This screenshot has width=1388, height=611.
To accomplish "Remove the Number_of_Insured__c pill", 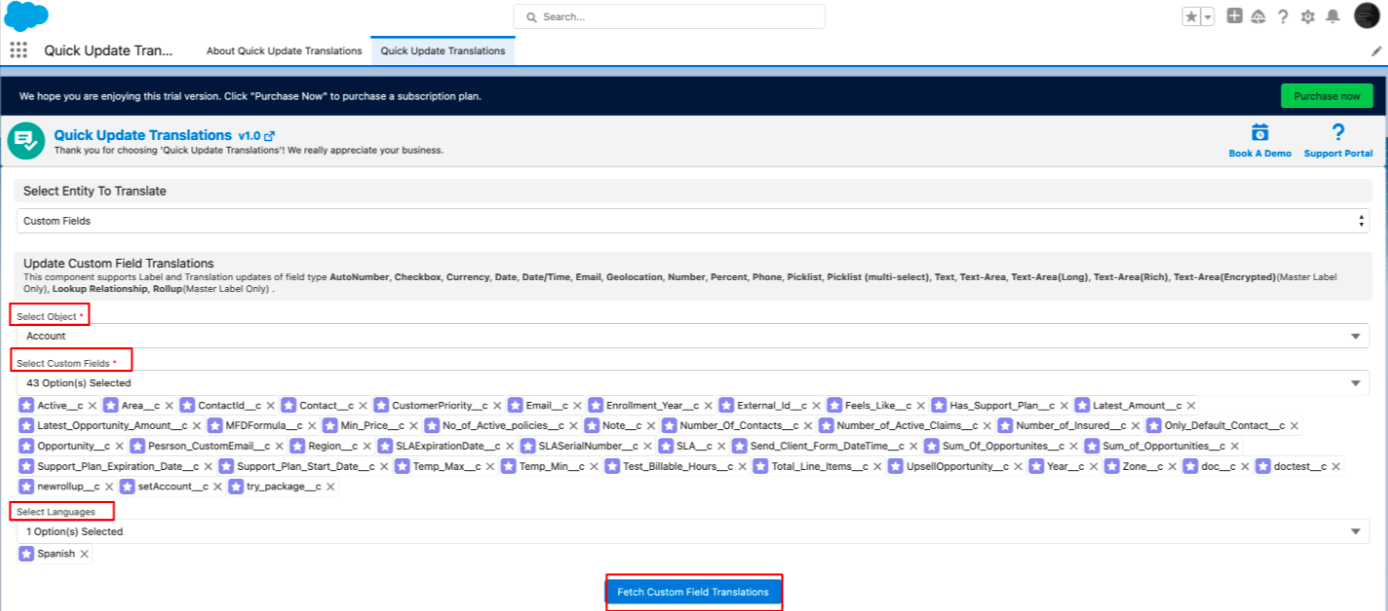I will [x=1134, y=426].
